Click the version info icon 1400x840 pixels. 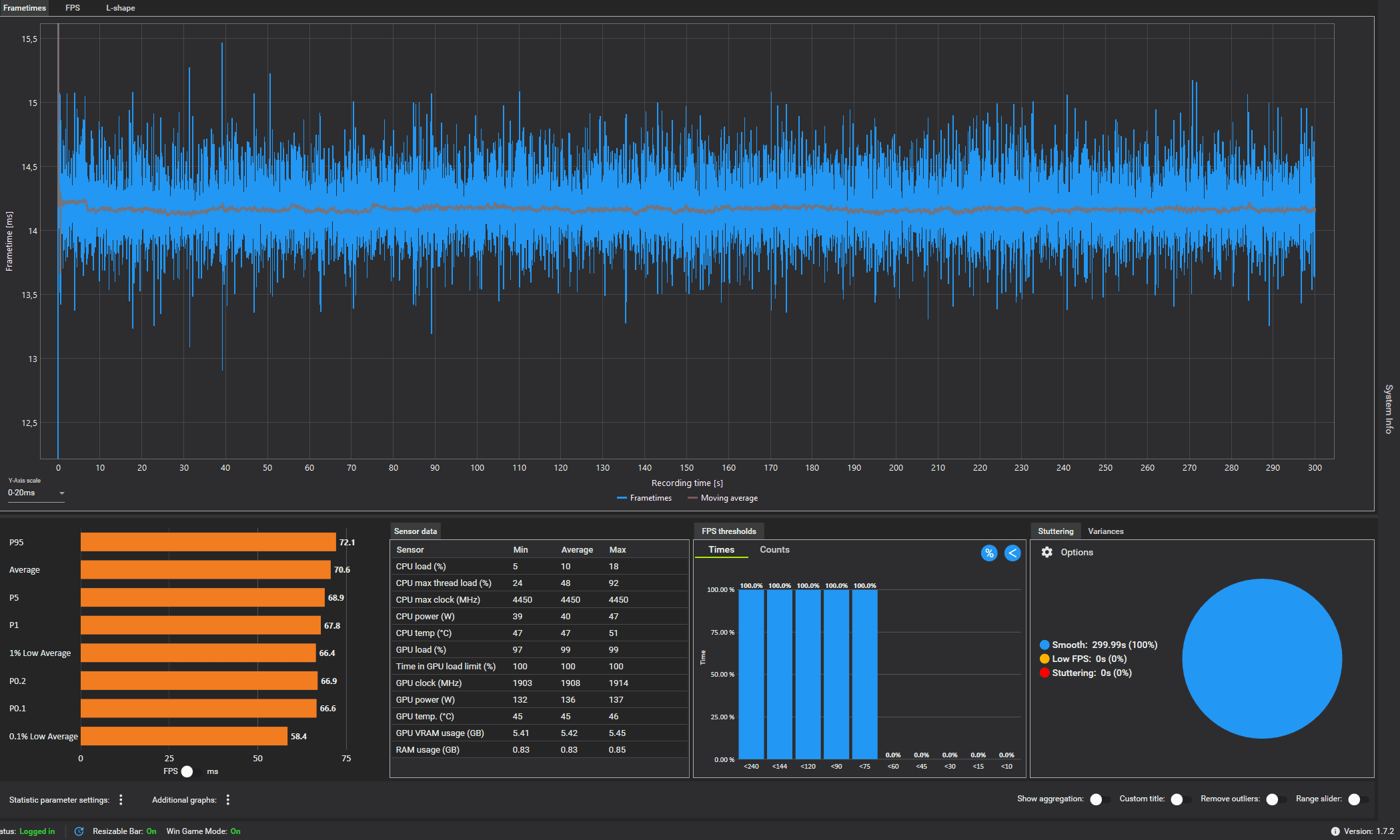pyautogui.click(x=1335, y=831)
